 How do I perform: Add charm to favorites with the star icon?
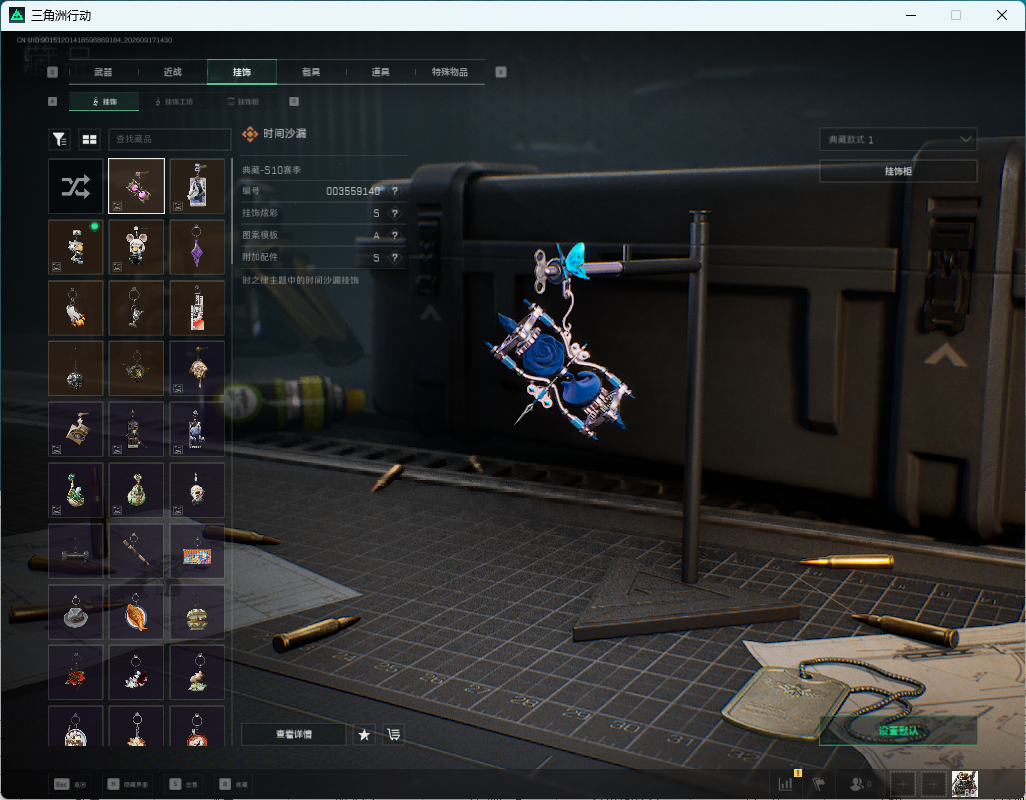tap(364, 735)
